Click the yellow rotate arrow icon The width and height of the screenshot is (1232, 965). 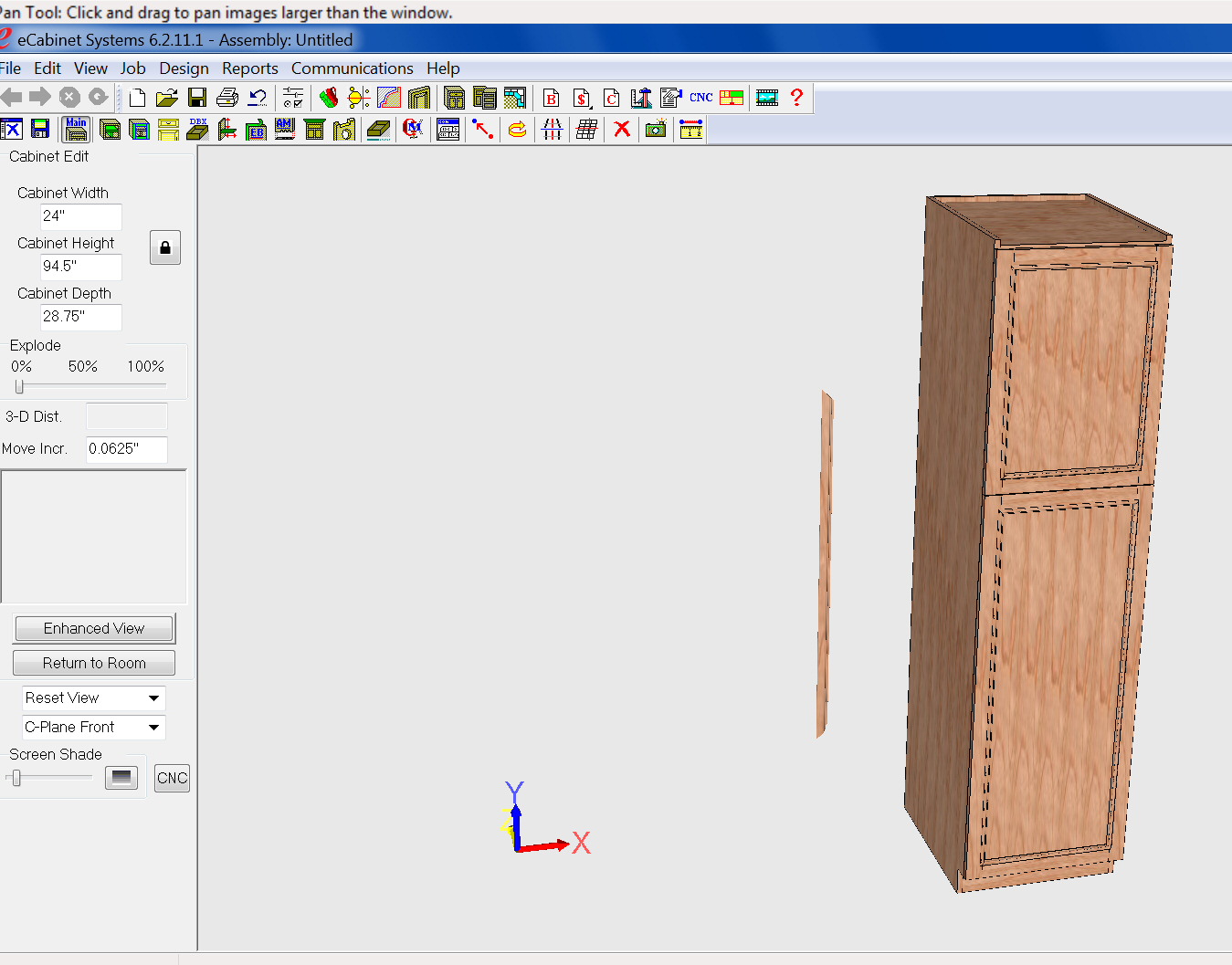tap(517, 130)
